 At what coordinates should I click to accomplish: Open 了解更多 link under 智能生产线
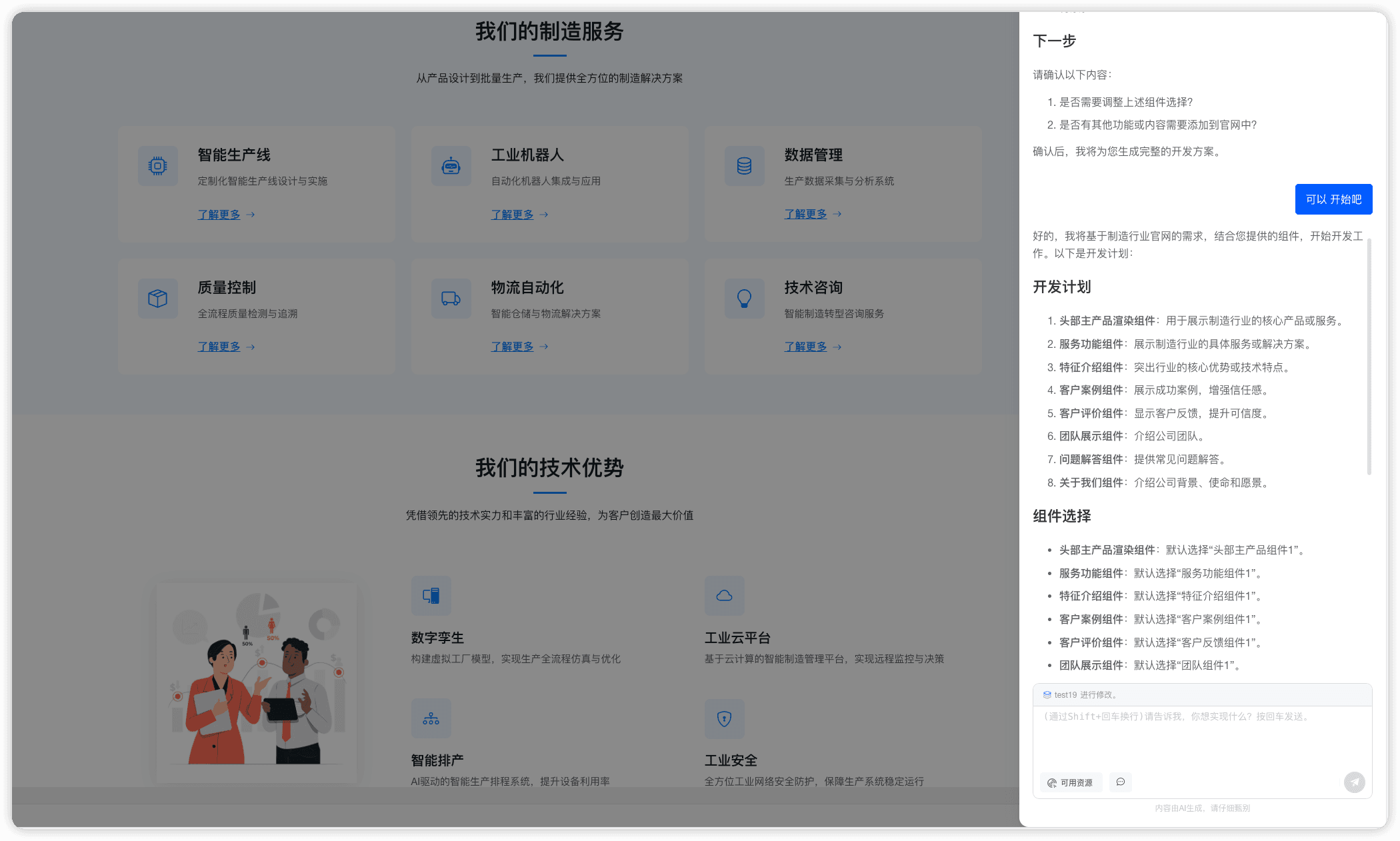pos(219,215)
